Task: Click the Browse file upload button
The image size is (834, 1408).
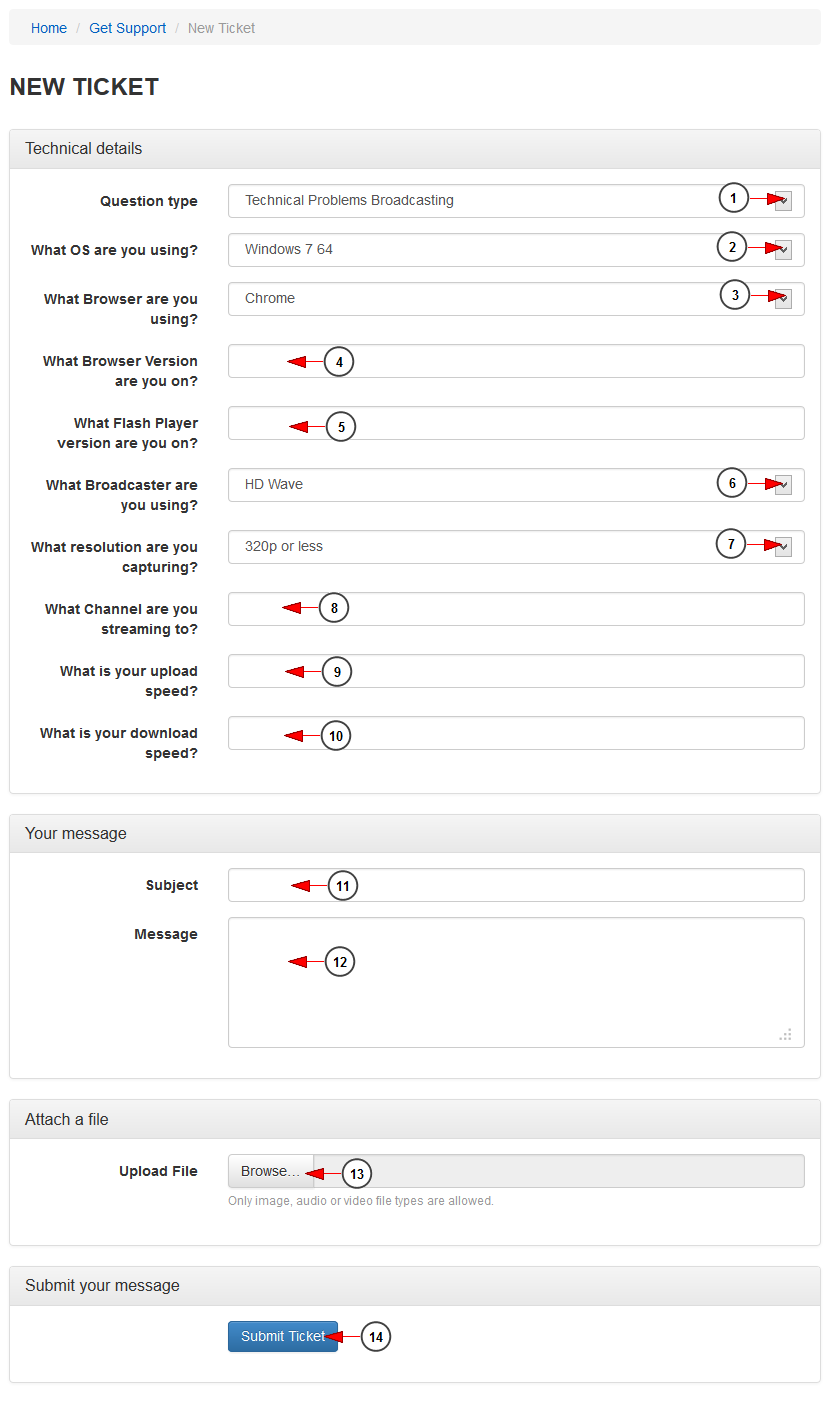Action: coord(270,1171)
